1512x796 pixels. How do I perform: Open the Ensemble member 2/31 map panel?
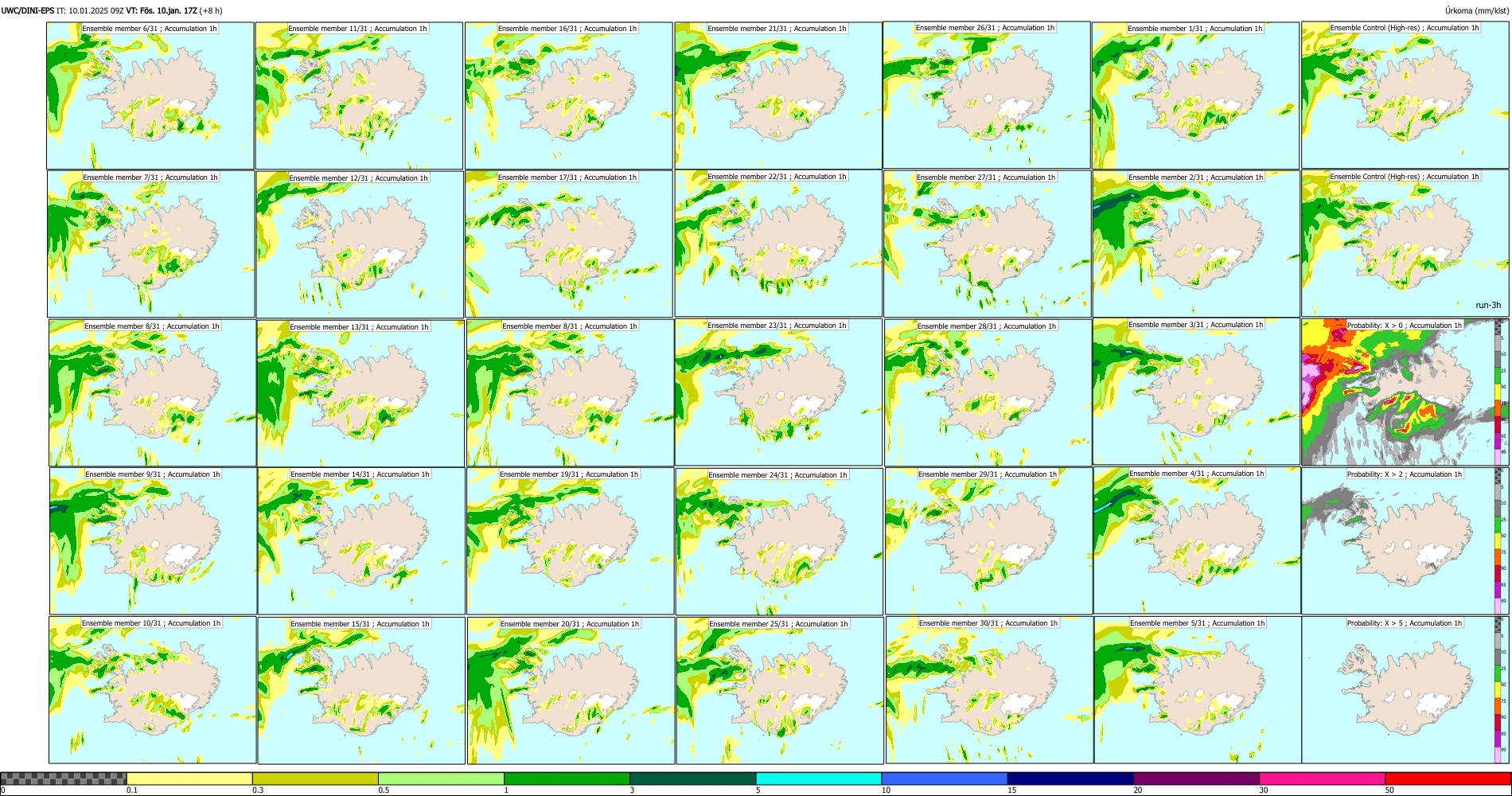[x=1197, y=244]
